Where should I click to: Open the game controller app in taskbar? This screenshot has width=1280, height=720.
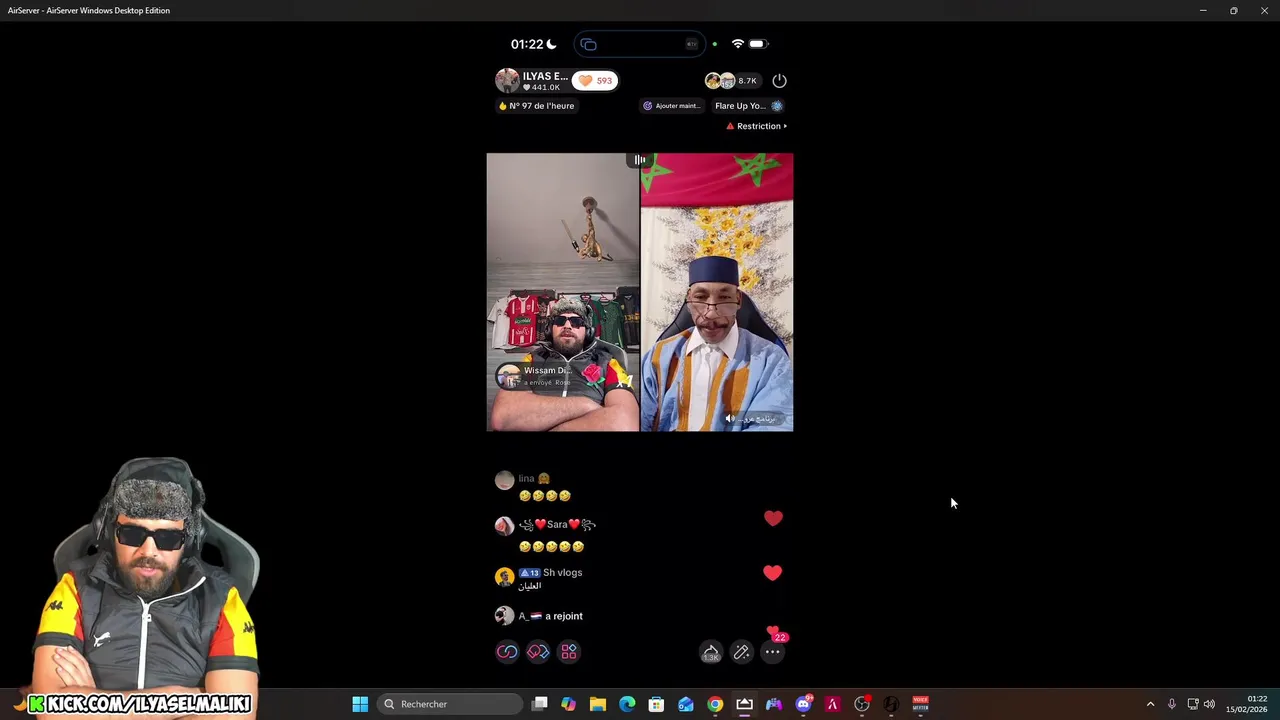[774, 704]
